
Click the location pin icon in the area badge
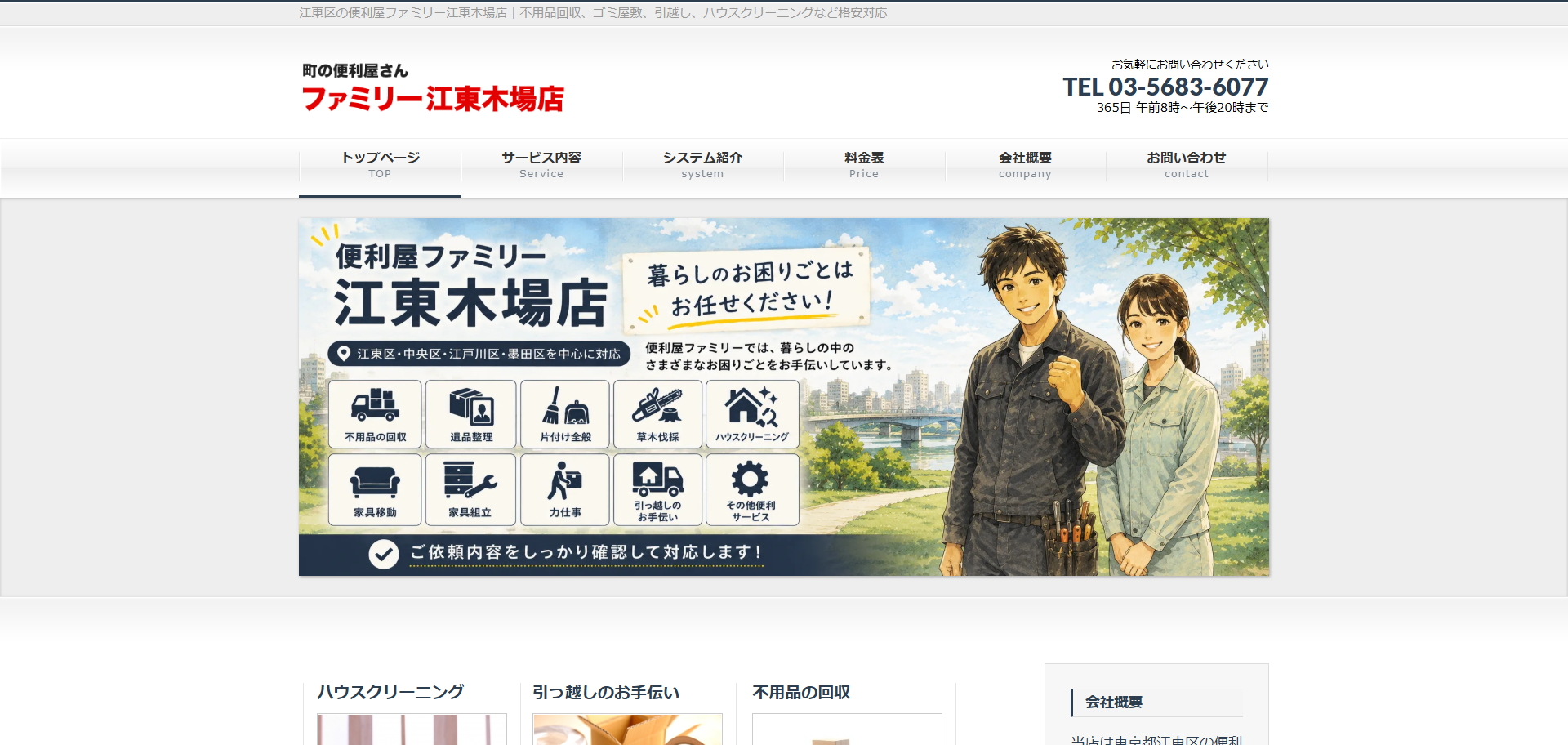pos(344,354)
